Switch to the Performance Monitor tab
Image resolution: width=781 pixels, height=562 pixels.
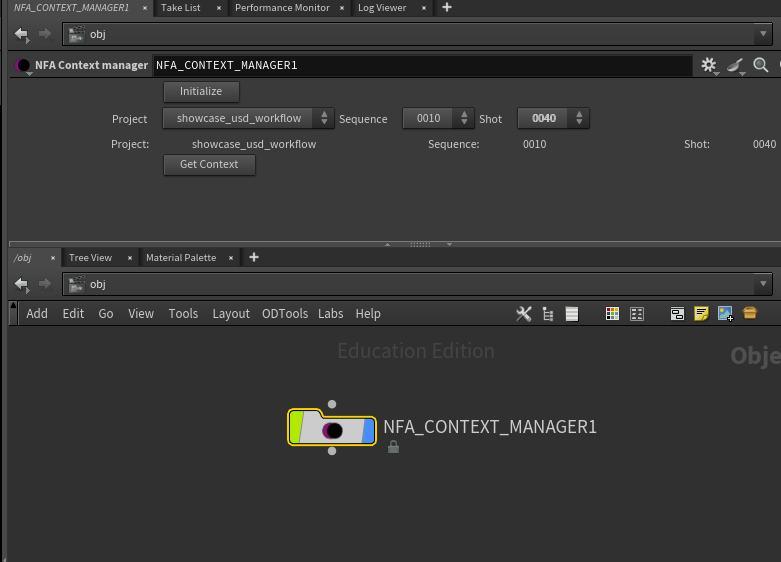(x=282, y=8)
